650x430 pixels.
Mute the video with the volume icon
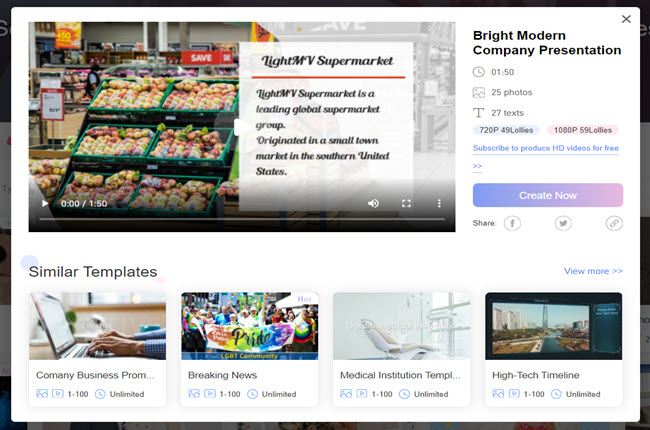(x=373, y=203)
